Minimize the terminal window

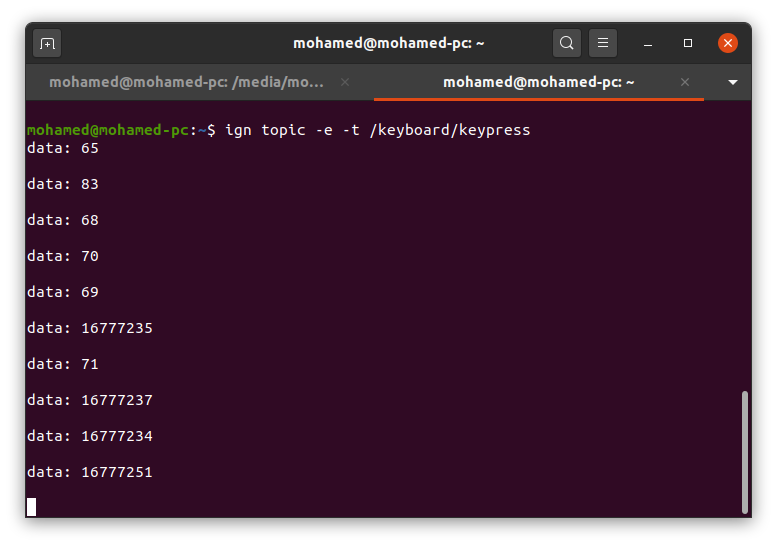pyautogui.click(x=649, y=43)
